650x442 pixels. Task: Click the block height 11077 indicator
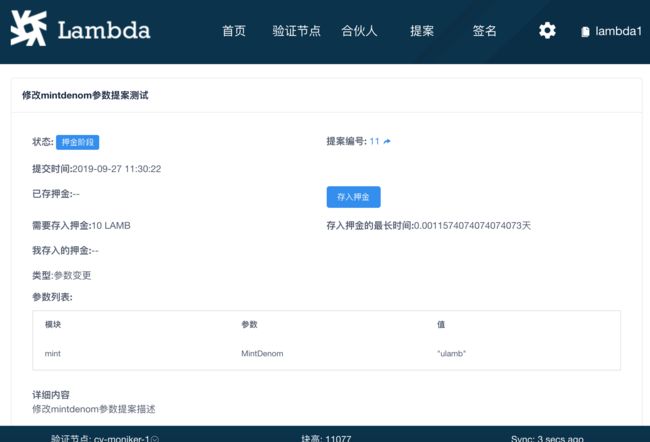click(327, 438)
